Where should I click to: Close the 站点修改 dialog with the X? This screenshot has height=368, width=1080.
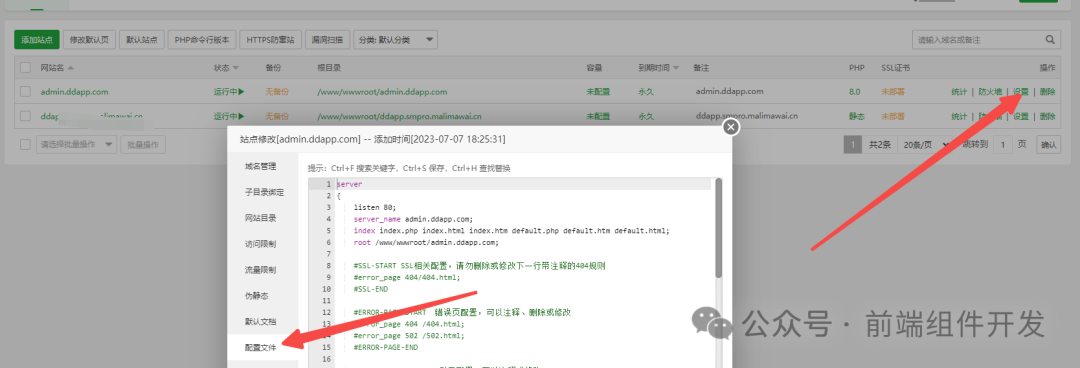(x=731, y=127)
